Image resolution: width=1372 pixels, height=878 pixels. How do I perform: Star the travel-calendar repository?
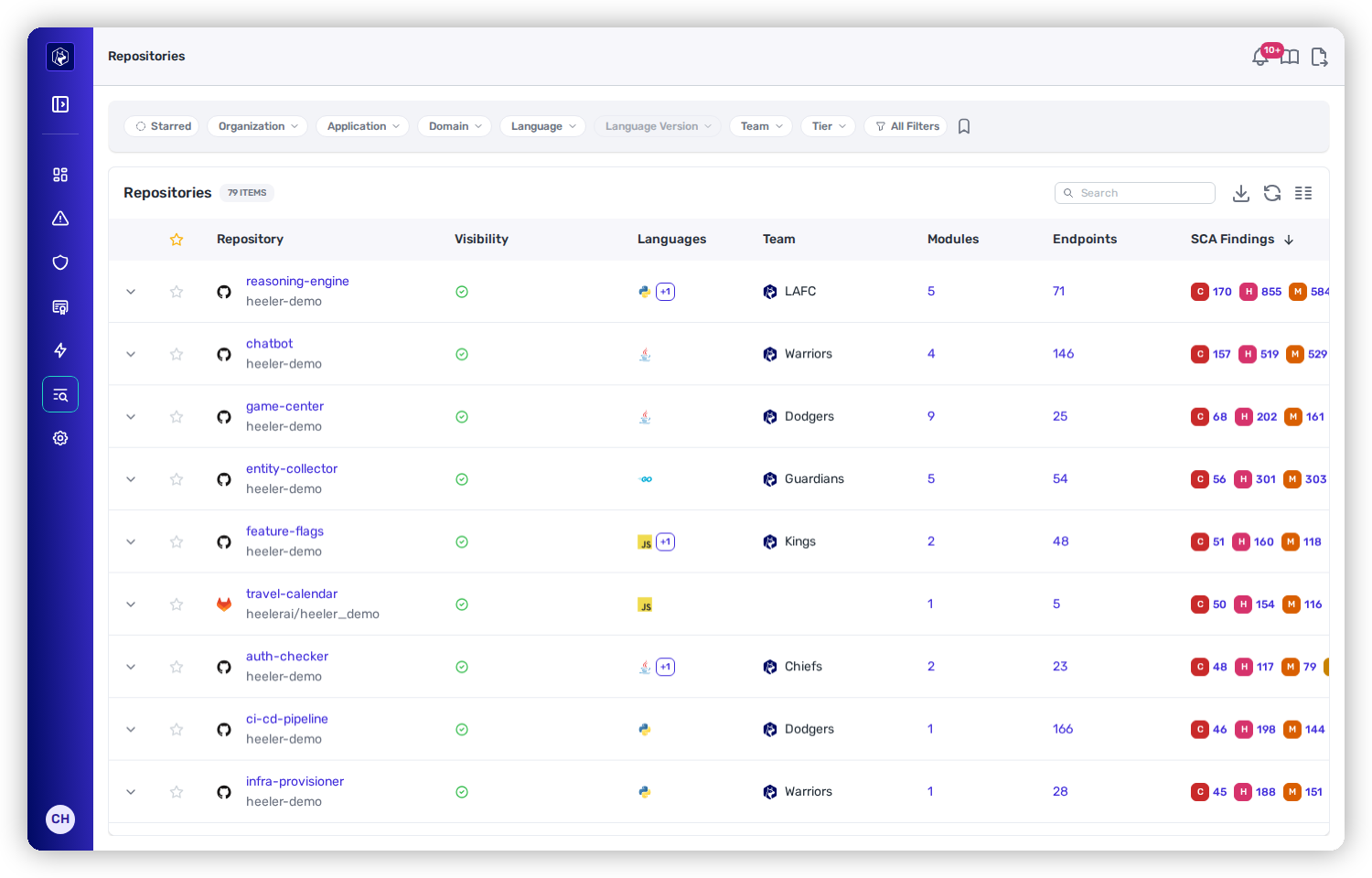tap(177, 605)
